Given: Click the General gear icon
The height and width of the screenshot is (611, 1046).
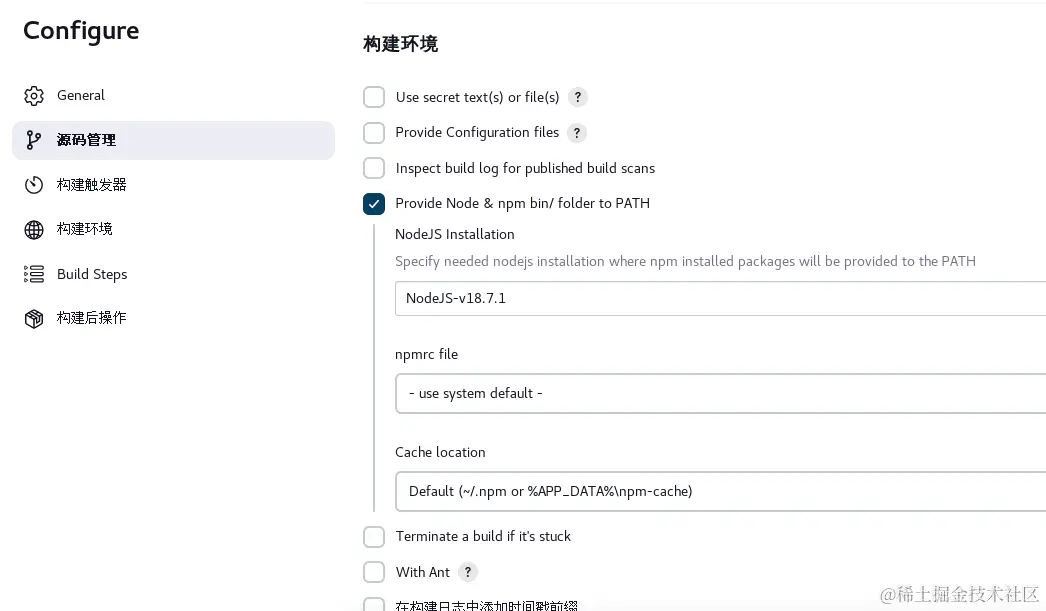Looking at the screenshot, I should (34, 96).
